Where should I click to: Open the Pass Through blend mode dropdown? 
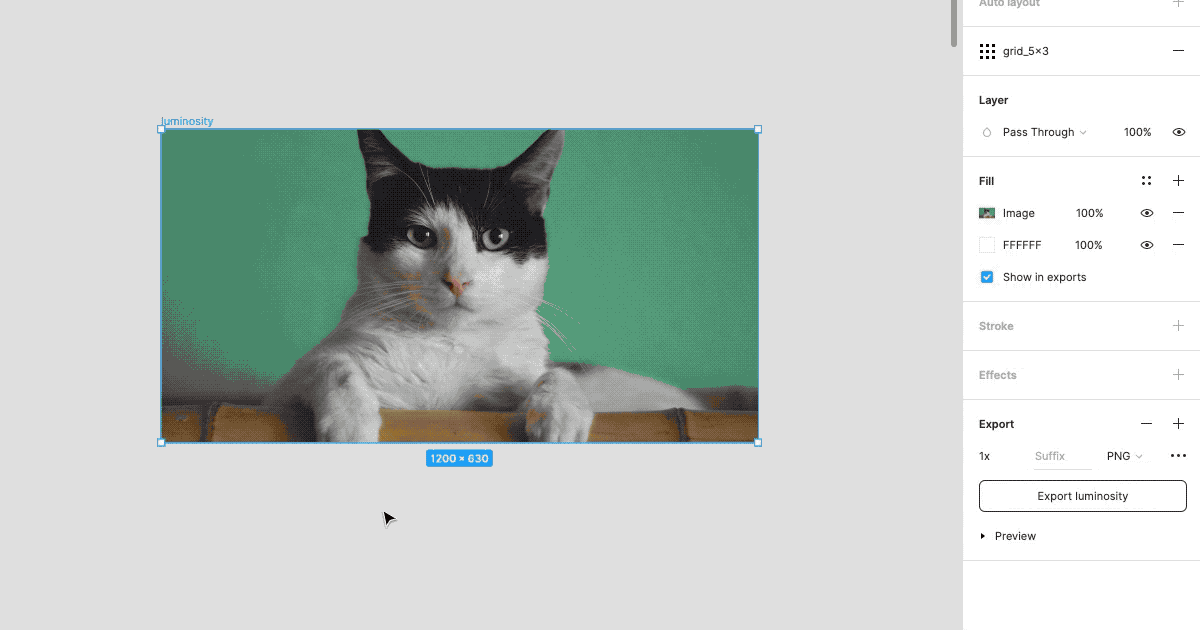1044,132
